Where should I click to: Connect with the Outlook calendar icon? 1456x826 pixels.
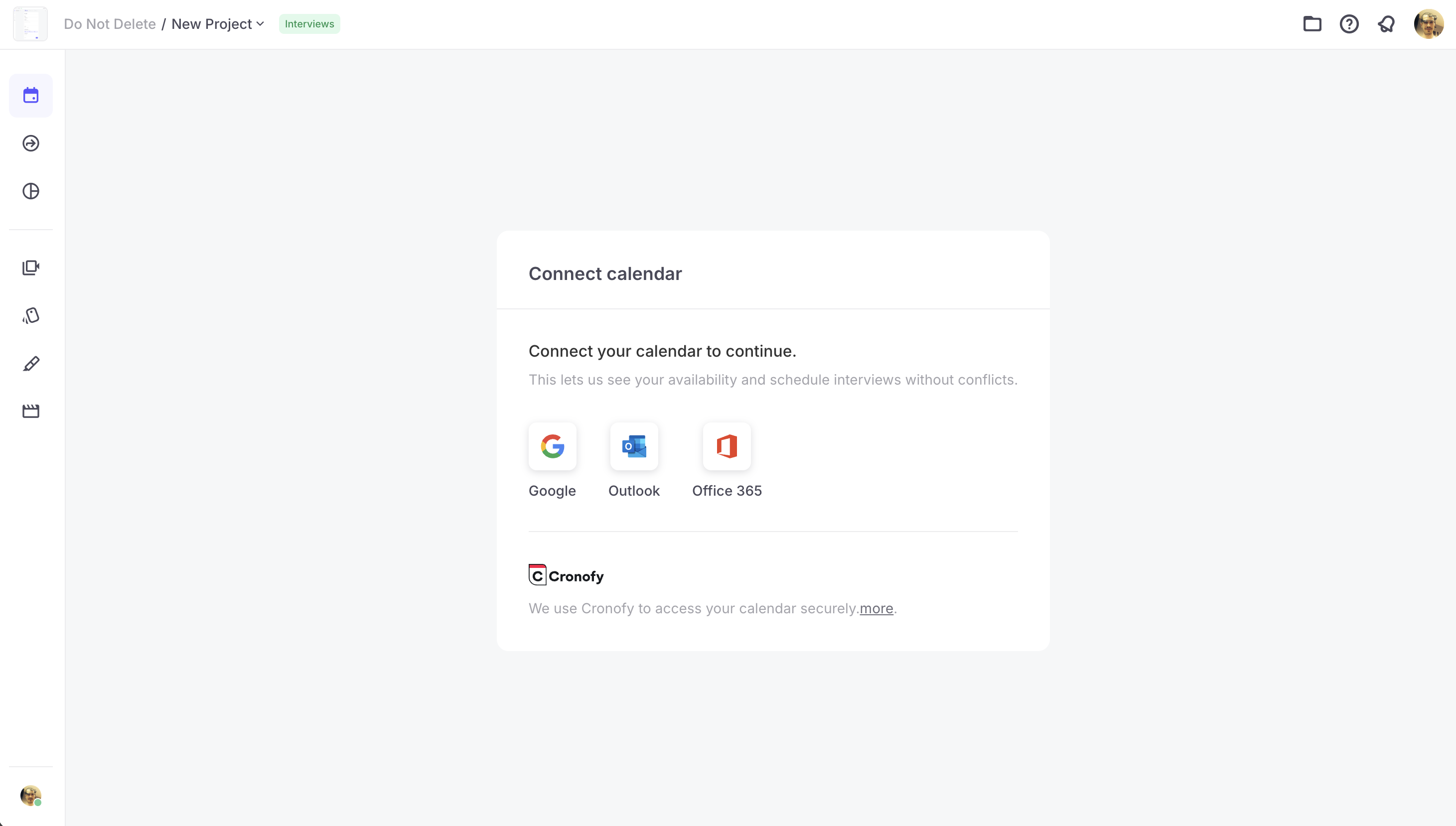pyautogui.click(x=634, y=446)
